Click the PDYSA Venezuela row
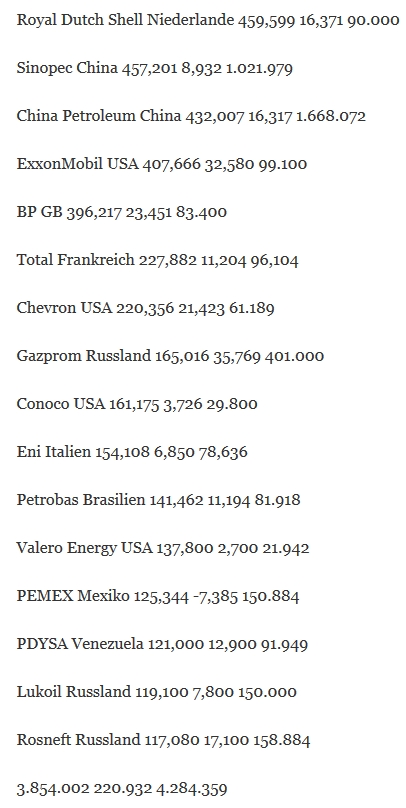406x808 pixels. pyautogui.click(x=162, y=644)
